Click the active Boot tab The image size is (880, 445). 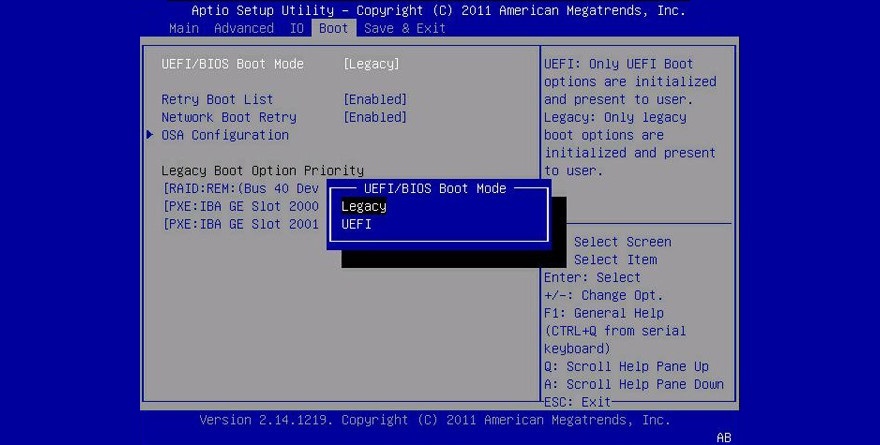(x=333, y=28)
